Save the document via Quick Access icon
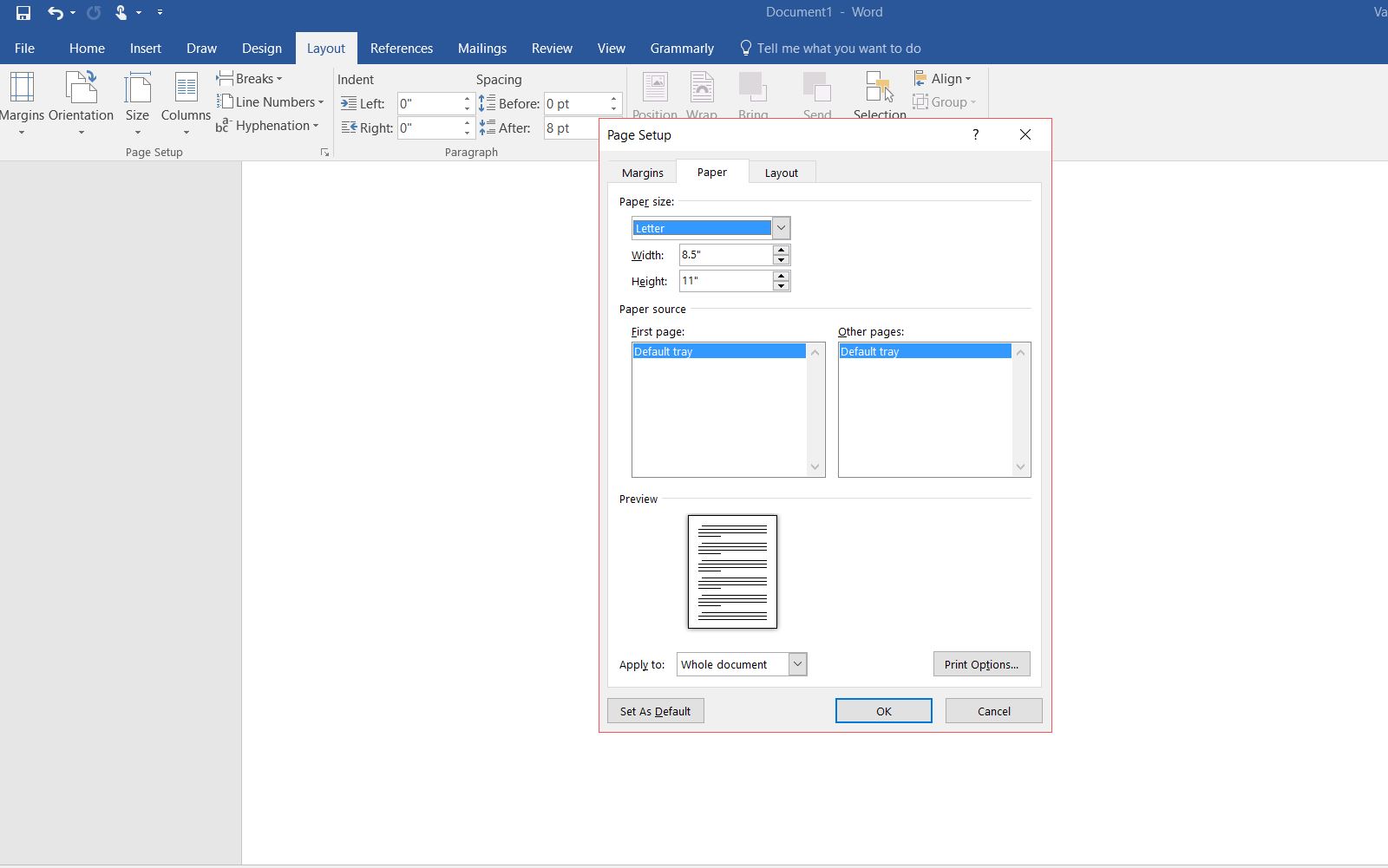This screenshot has width=1388, height=868. [x=23, y=12]
